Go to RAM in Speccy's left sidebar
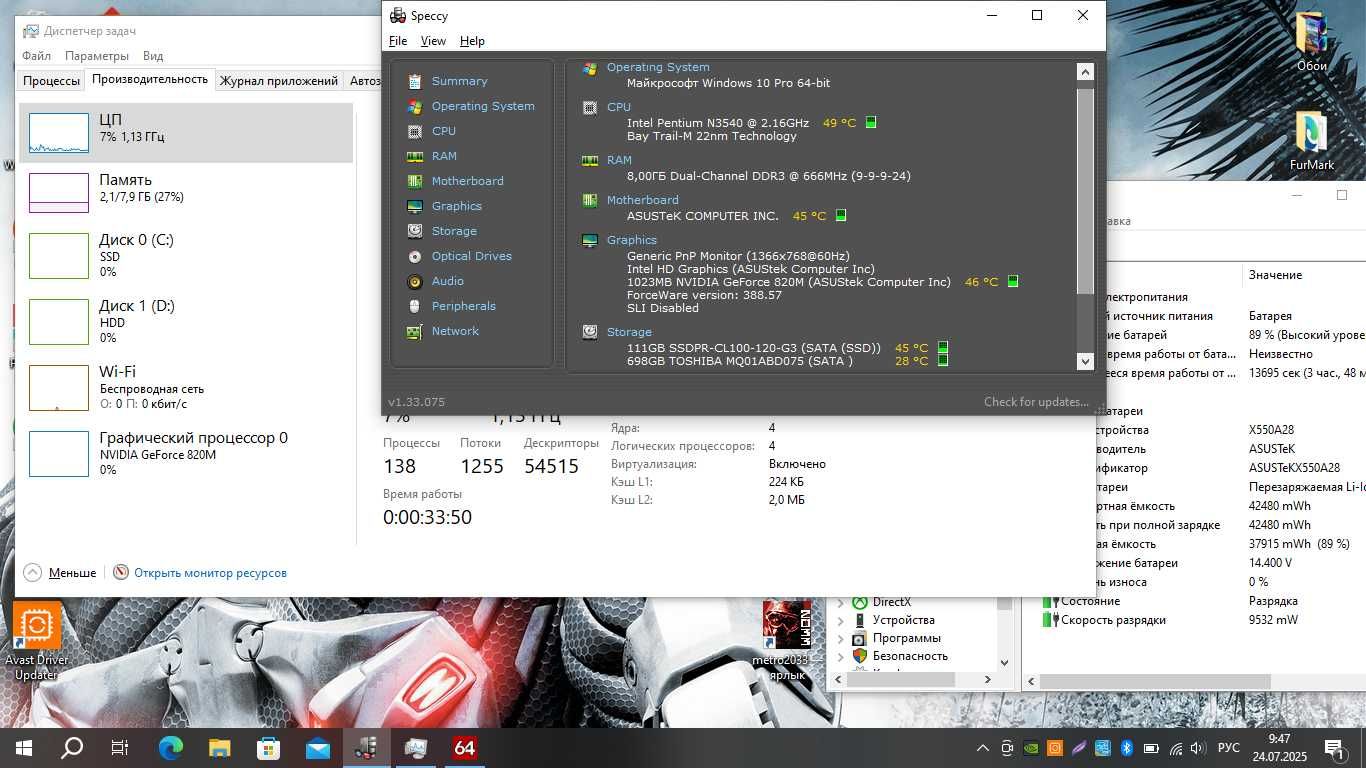Image resolution: width=1366 pixels, height=768 pixels. (x=444, y=156)
